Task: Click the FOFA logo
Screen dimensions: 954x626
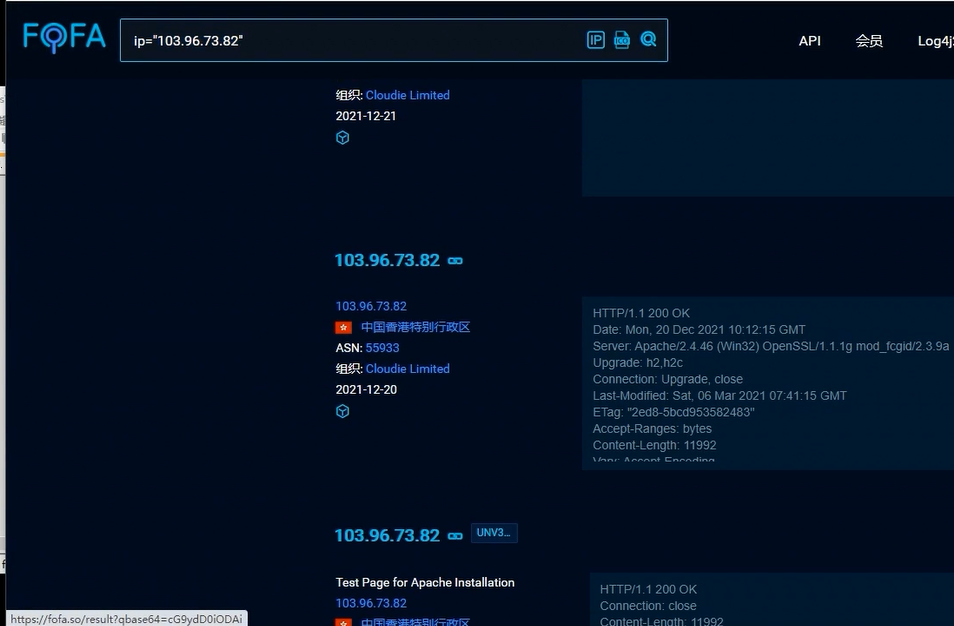Action: pyautogui.click(x=64, y=38)
